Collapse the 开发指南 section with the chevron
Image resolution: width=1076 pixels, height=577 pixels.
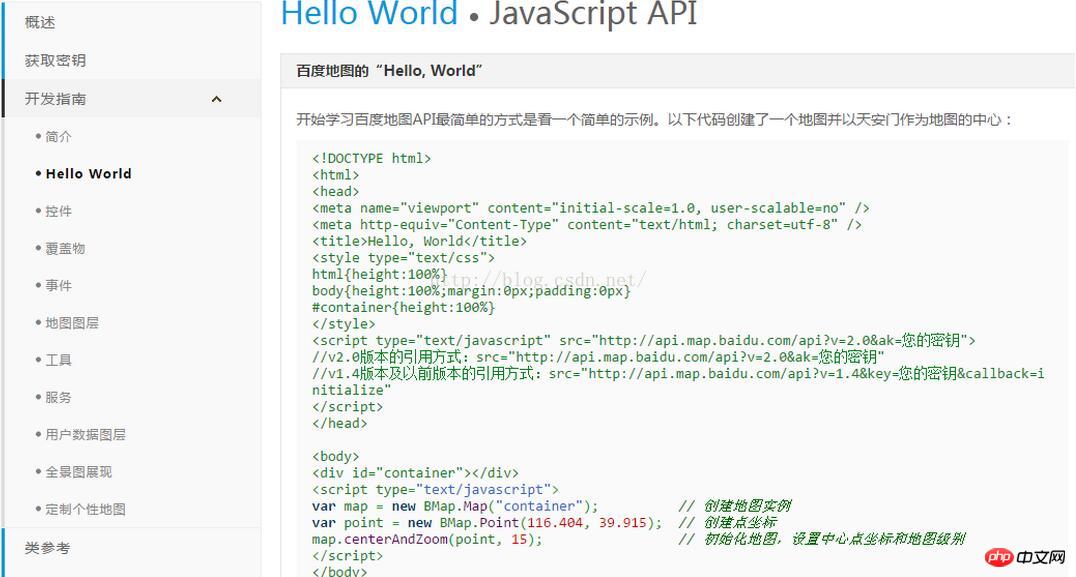(217, 99)
